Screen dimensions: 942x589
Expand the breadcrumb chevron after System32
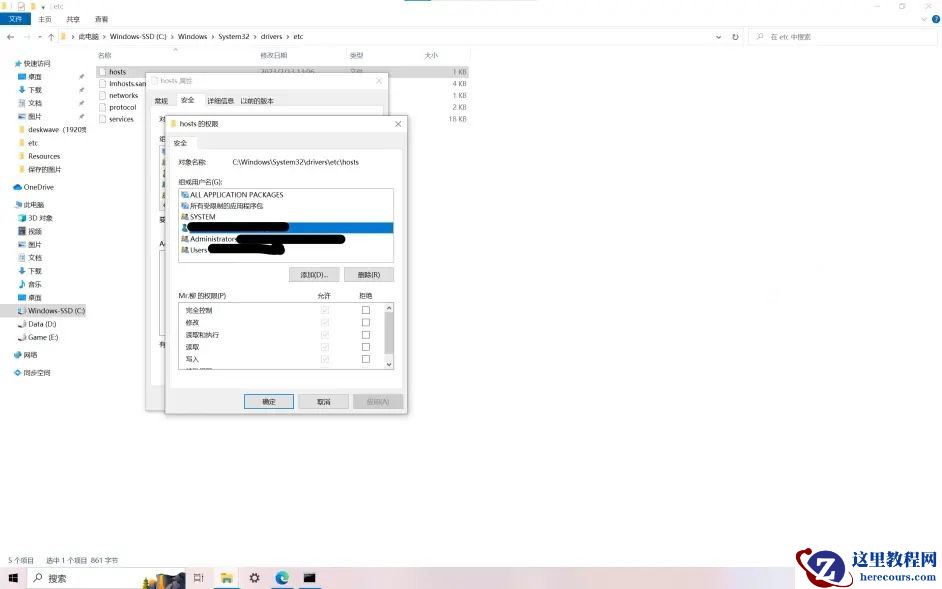point(255,37)
